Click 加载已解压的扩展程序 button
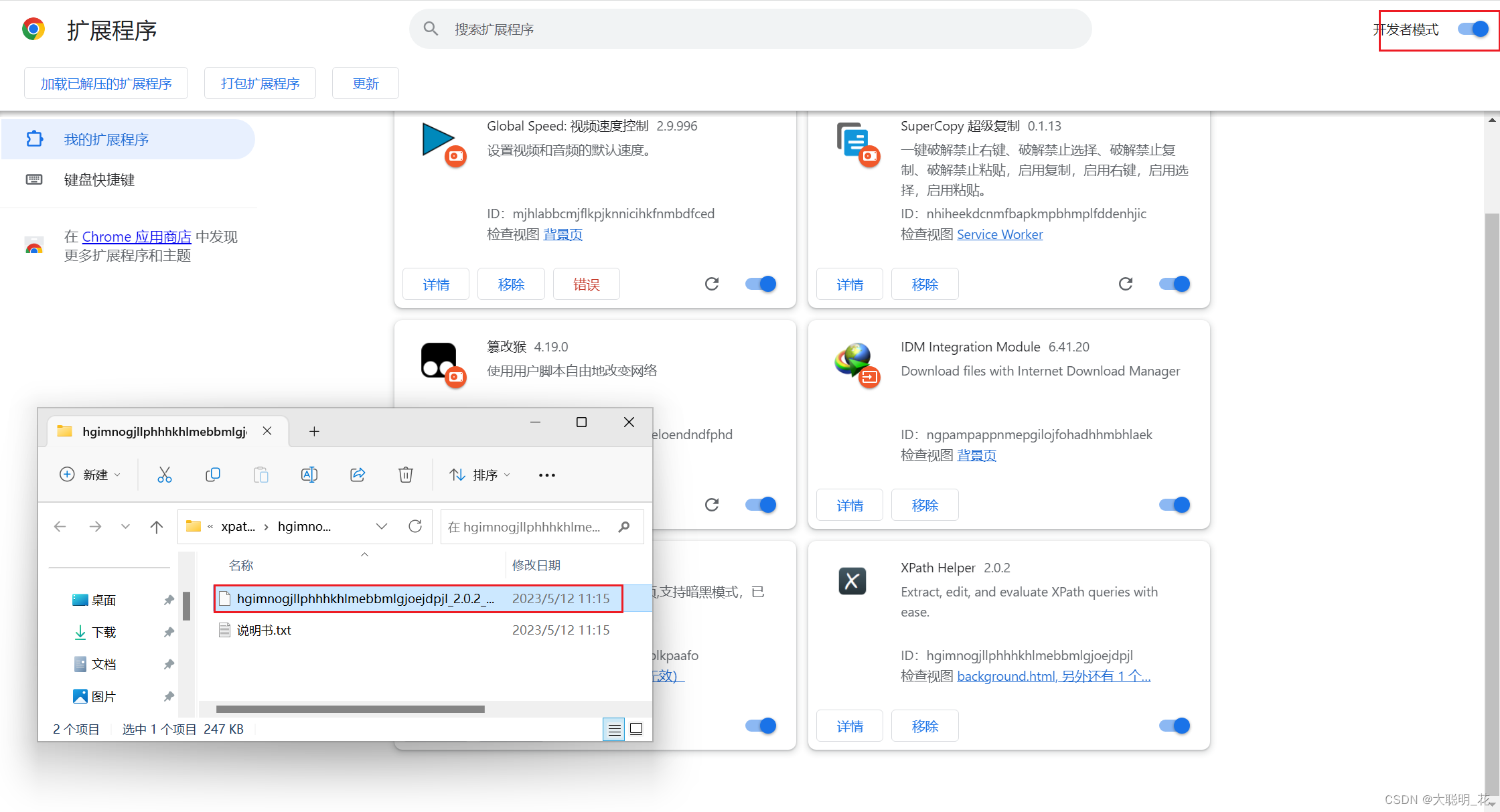Image resolution: width=1500 pixels, height=812 pixels. pos(105,82)
